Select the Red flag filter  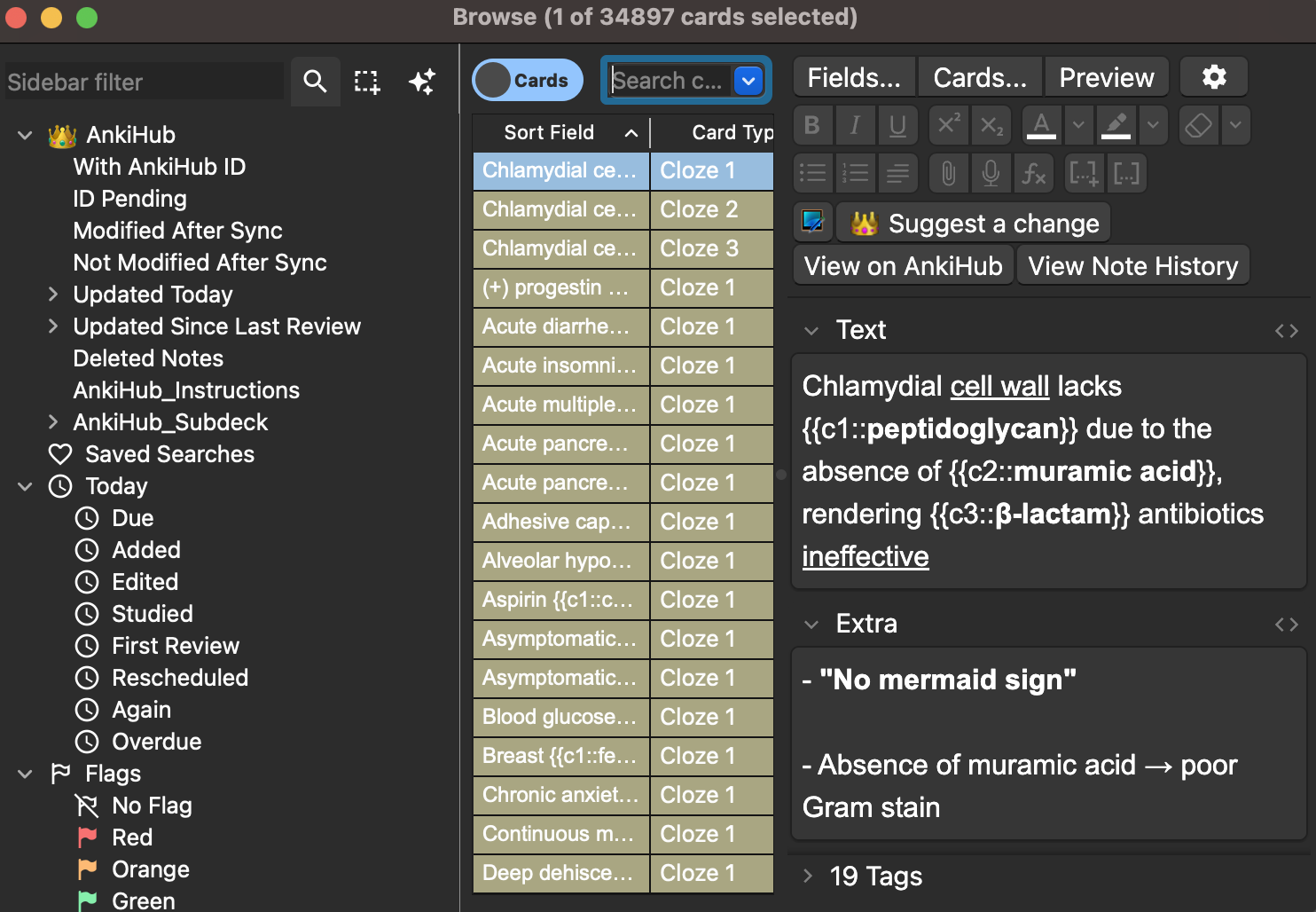pyautogui.click(x=132, y=837)
